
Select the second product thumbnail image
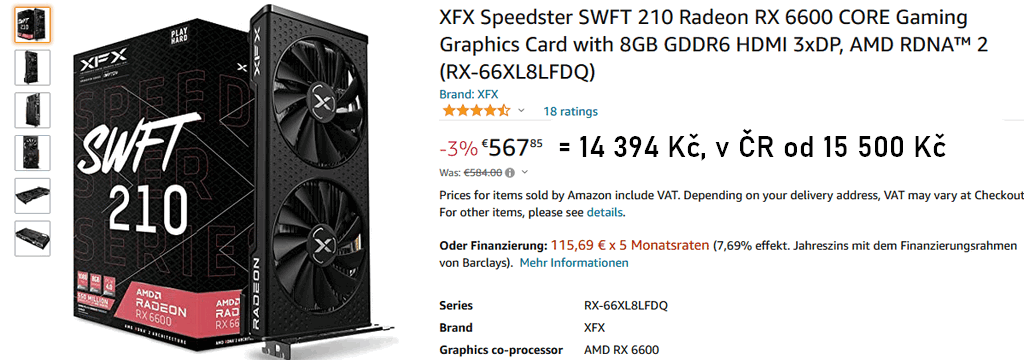(32, 67)
